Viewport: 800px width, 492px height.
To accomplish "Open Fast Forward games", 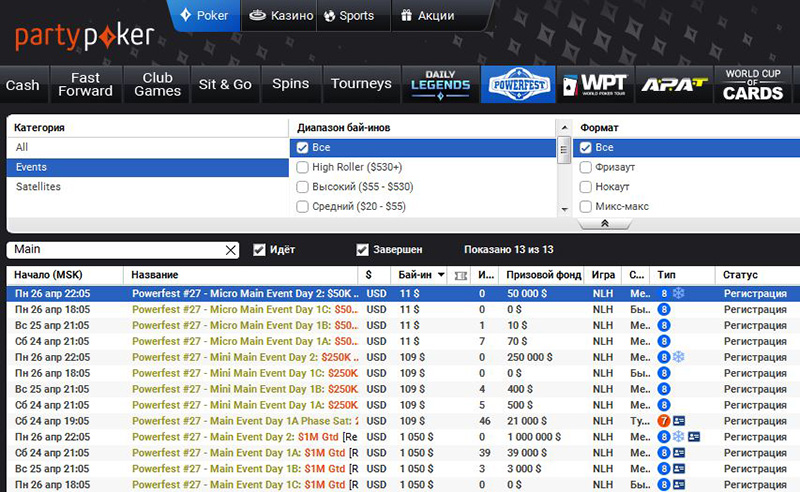I will click(x=85, y=85).
